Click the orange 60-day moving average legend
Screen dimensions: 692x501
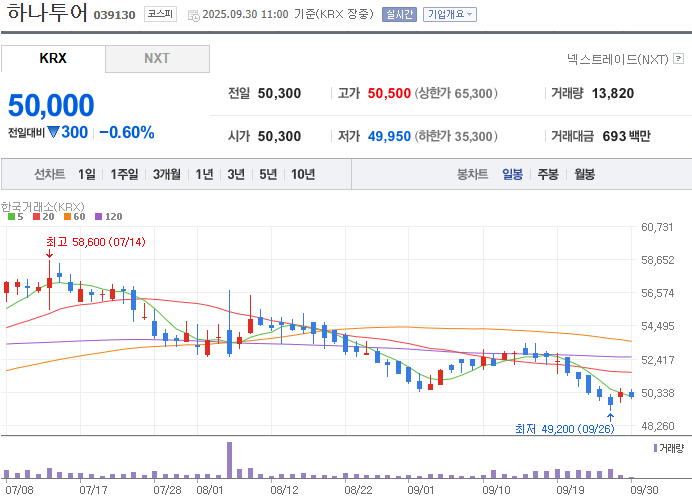(74, 217)
